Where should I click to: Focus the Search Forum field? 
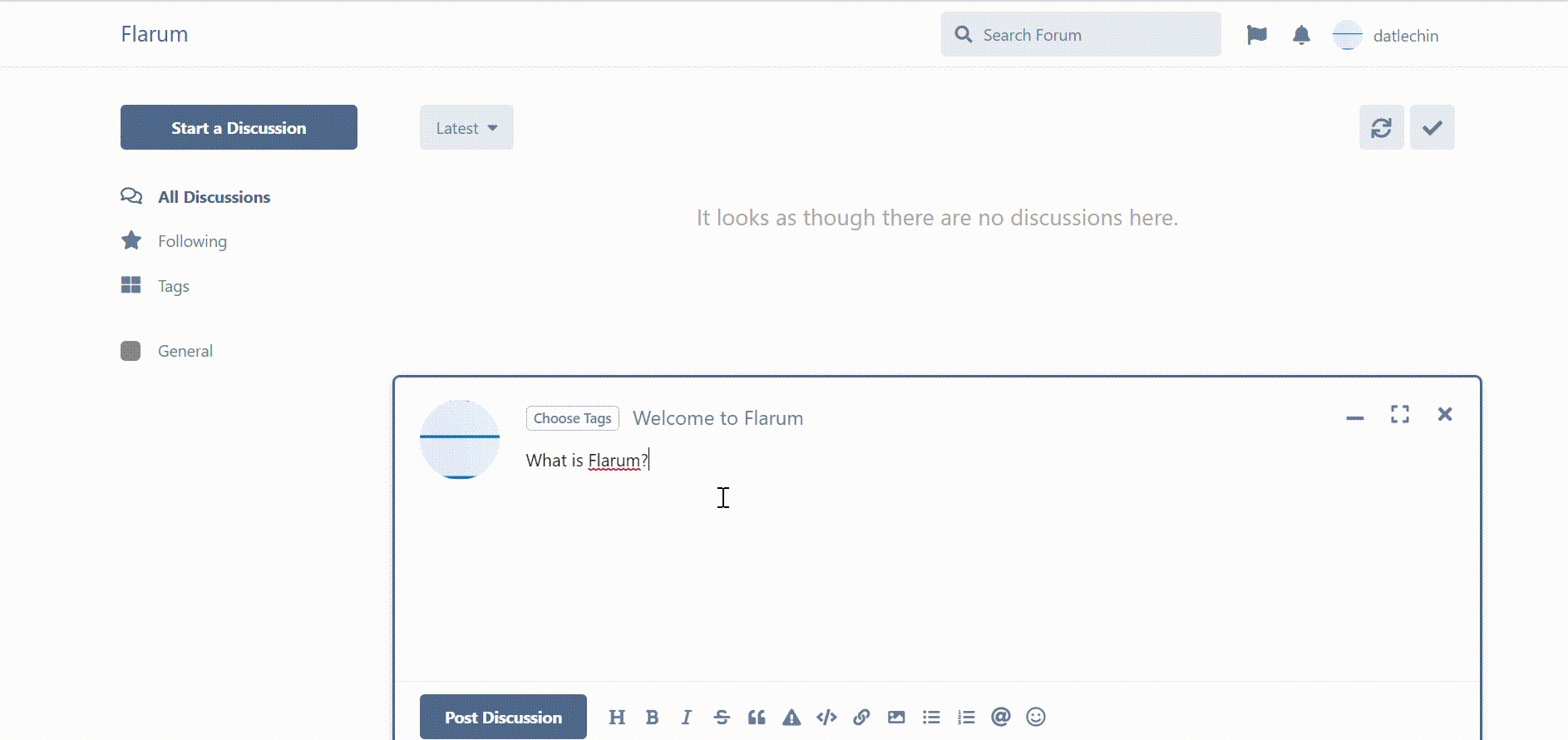coord(1081,34)
